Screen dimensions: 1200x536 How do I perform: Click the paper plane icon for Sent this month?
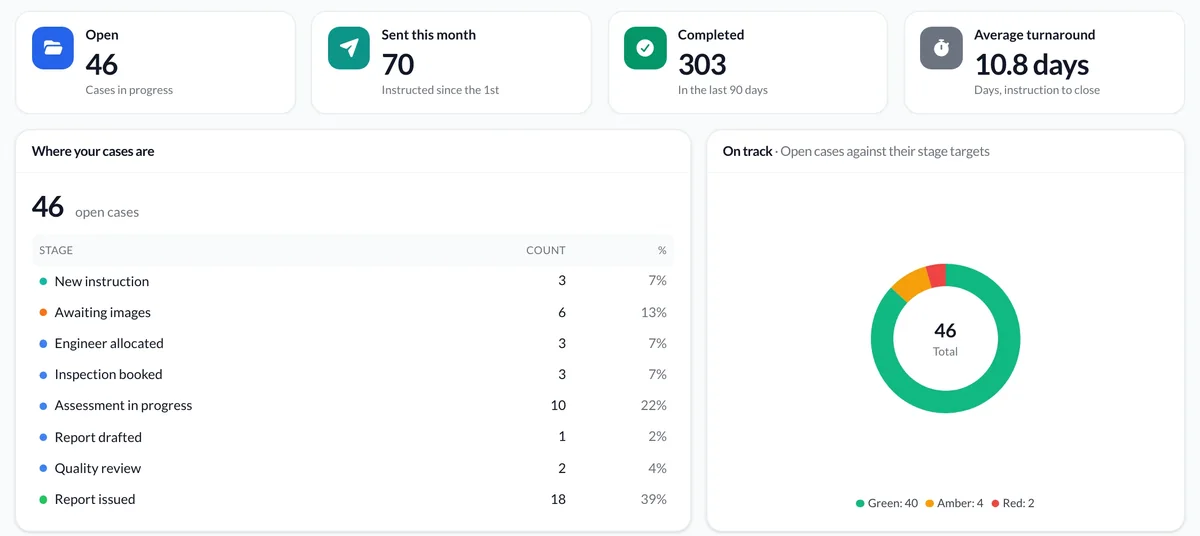click(349, 48)
